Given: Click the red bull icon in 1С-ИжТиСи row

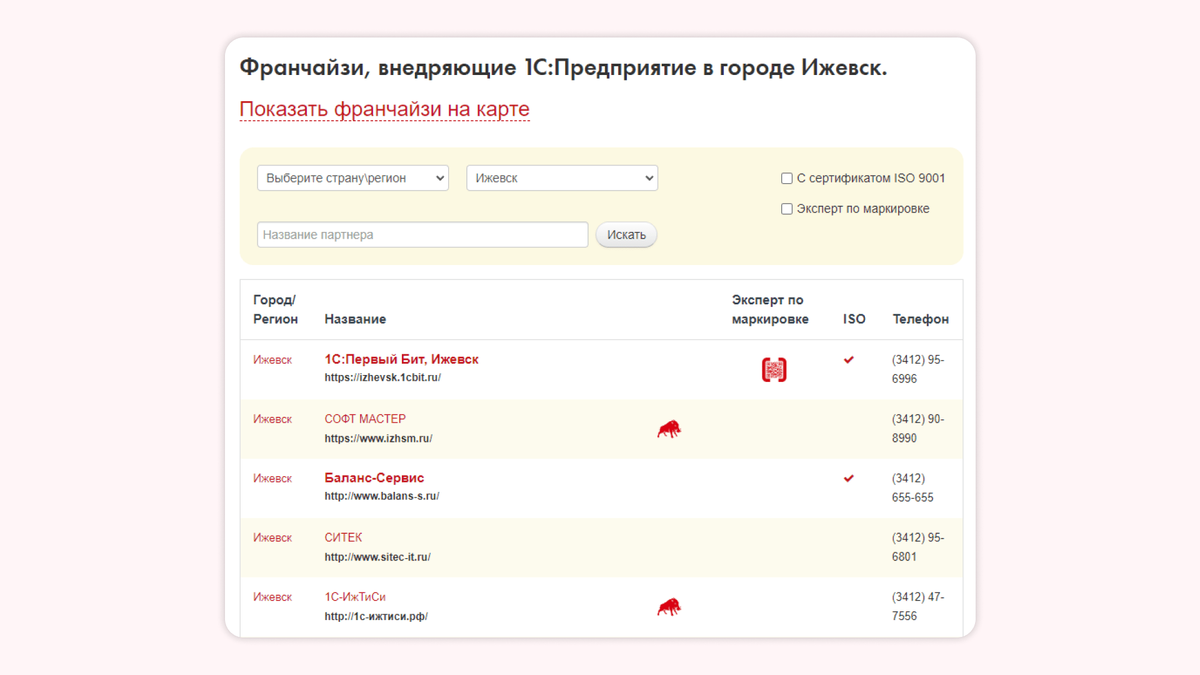Looking at the screenshot, I should click(669, 607).
